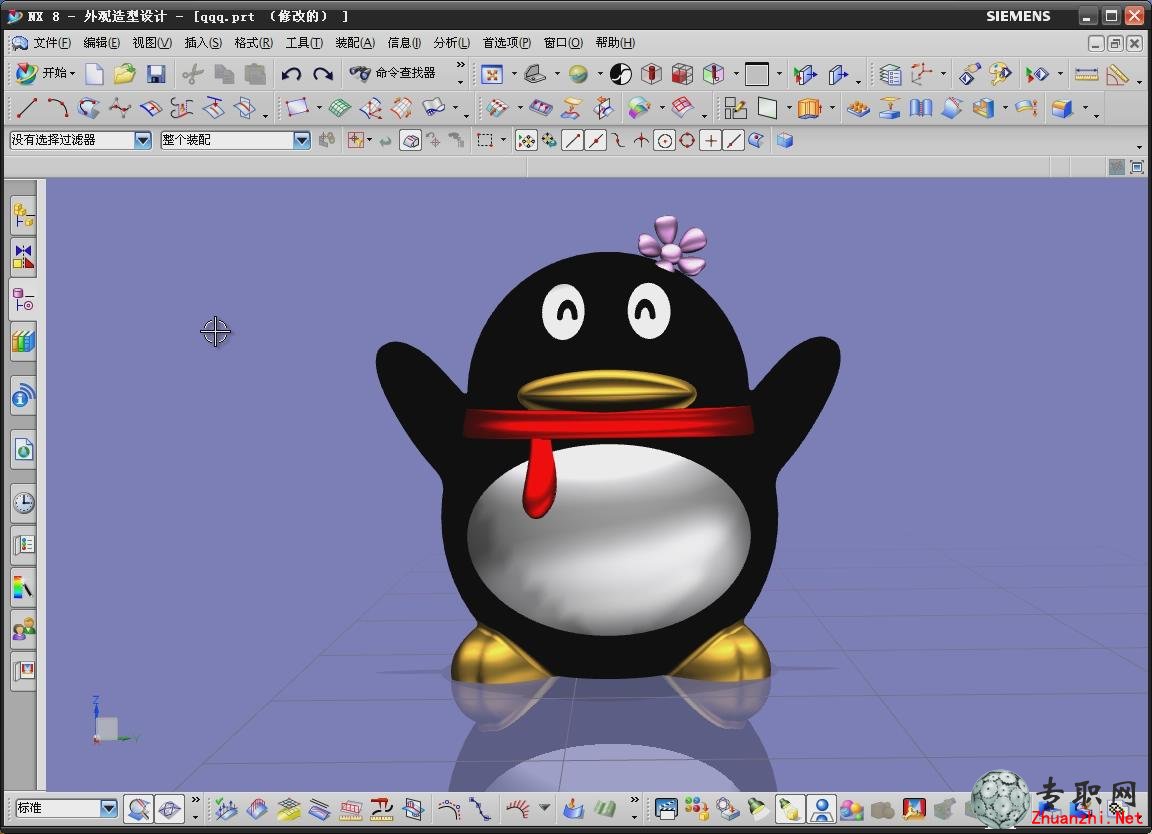The image size is (1152, 834).
Task: Select the Studio Spline tool
Action: click(x=119, y=109)
